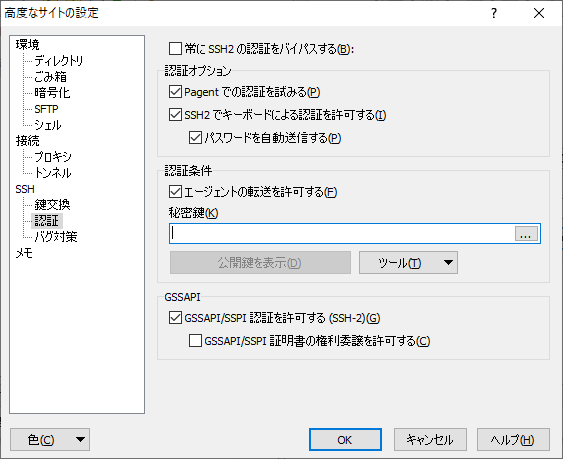Click the OK button
This screenshot has height=459, width=563.
tap(345, 440)
